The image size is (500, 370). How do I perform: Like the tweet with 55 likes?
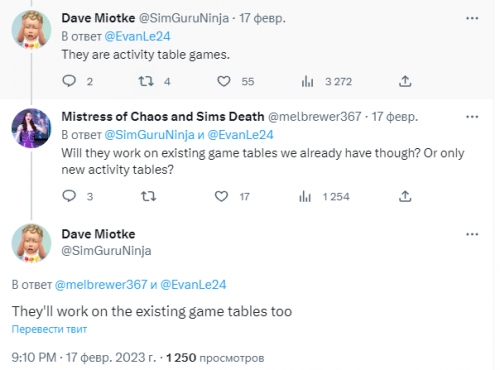tap(224, 81)
